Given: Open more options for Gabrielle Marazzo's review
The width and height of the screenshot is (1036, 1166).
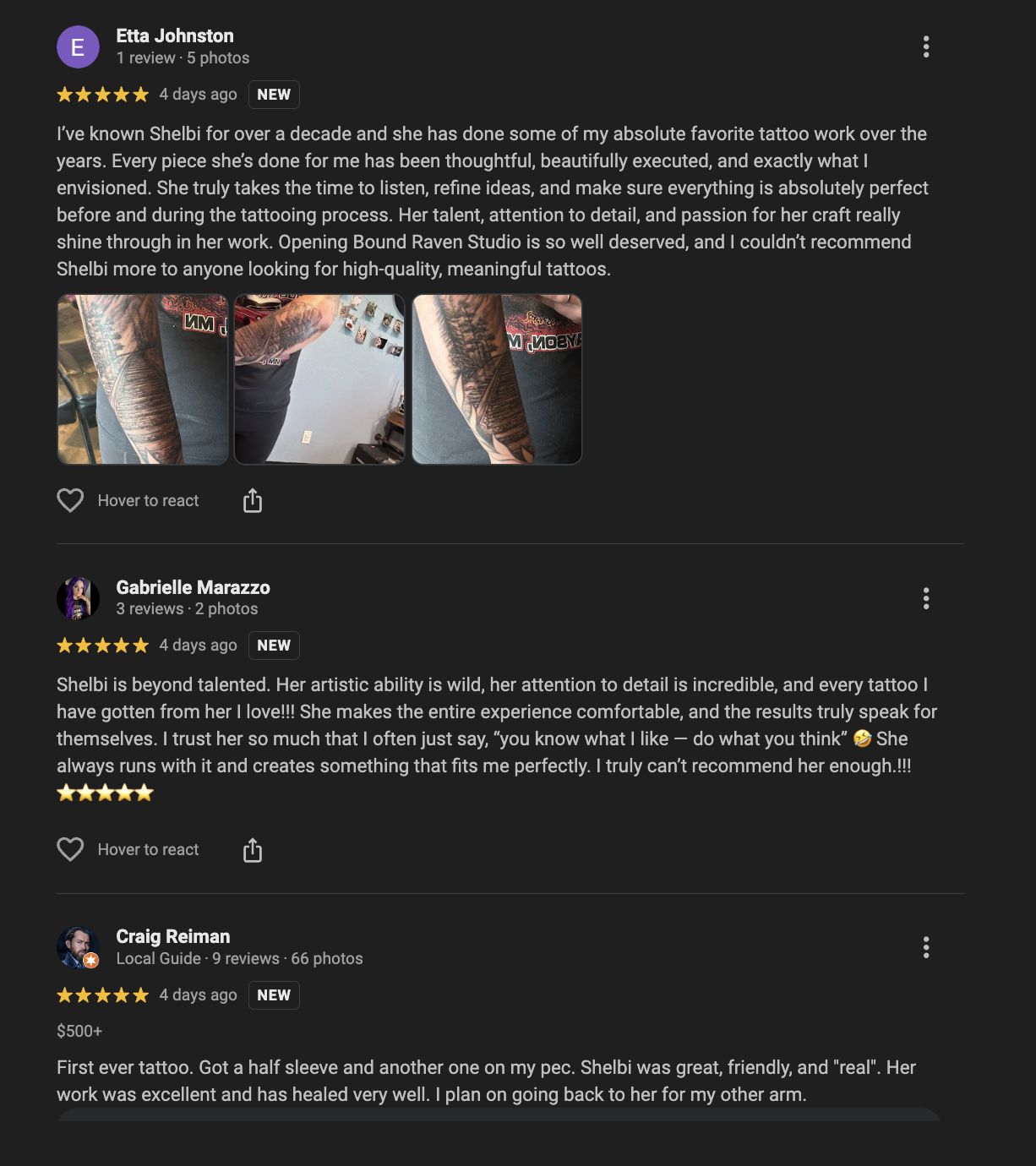Looking at the screenshot, I should [926, 598].
